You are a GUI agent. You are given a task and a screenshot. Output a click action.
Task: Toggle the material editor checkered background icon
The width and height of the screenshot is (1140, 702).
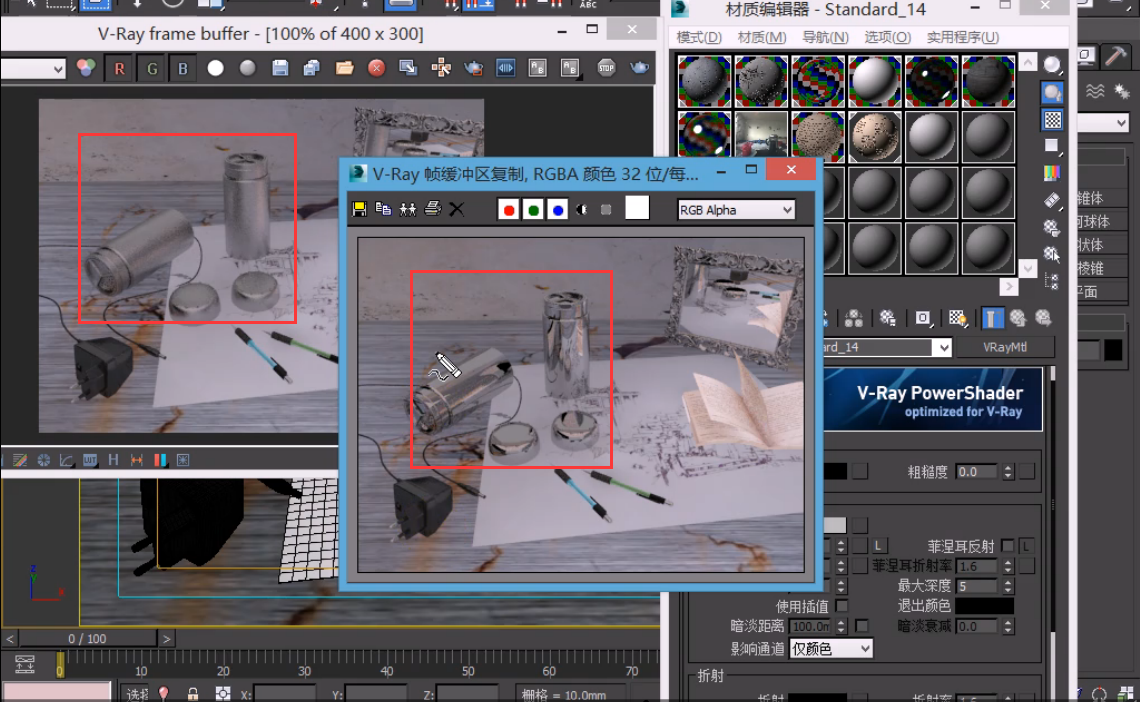pyautogui.click(x=1052, y=120)
